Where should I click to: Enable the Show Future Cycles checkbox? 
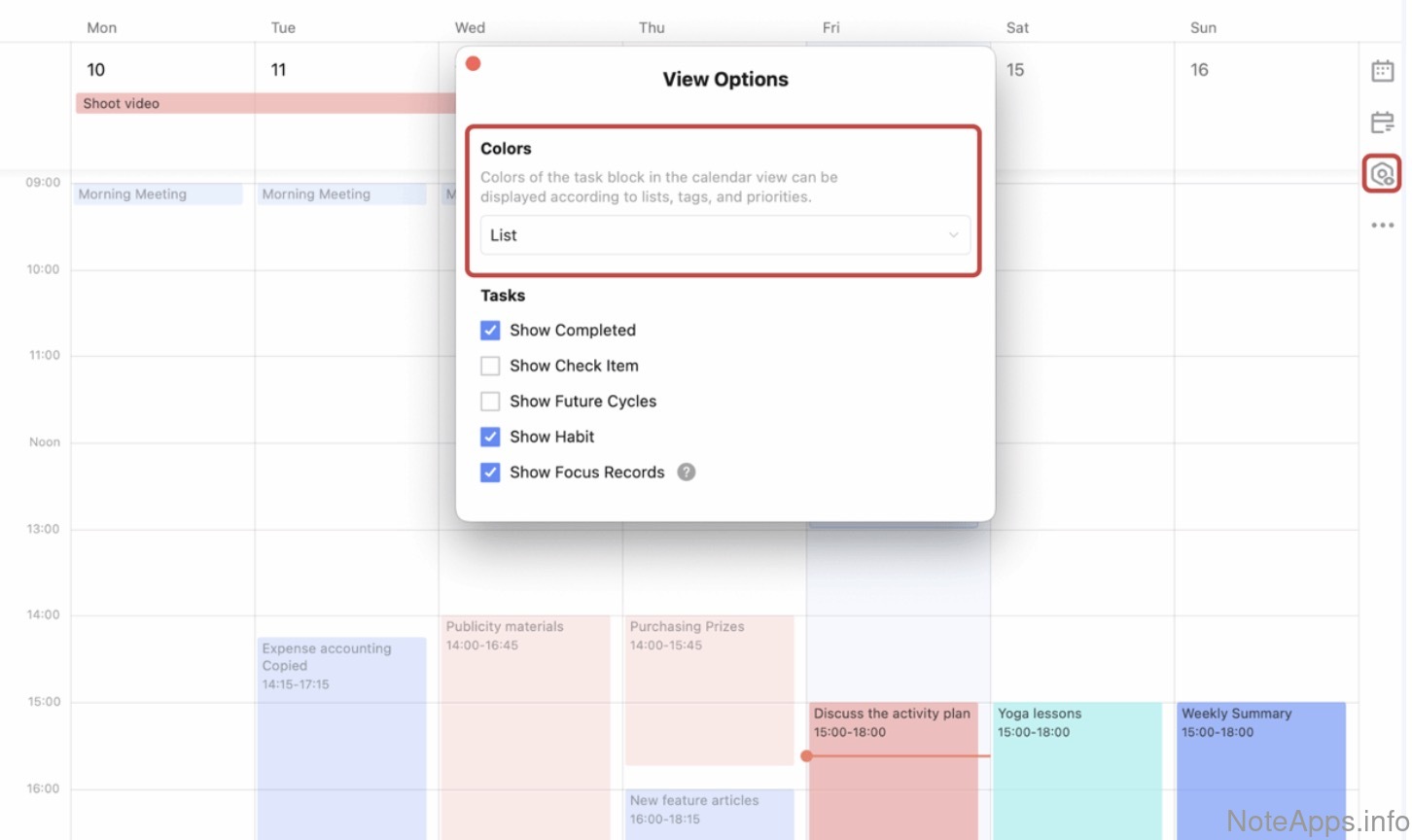tap(490, 402)
